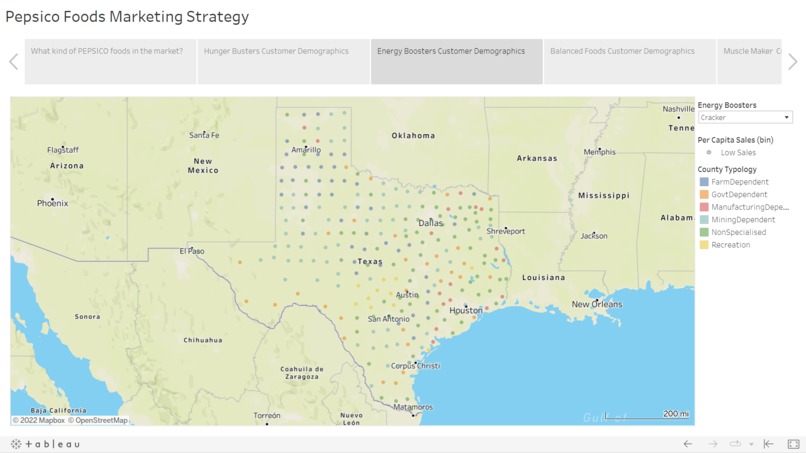Image resolution: width=806 pixels, height=453 pixels.
Task: Click the 'NonSpecialised' legend label
Action: click(x=739, y=232)
